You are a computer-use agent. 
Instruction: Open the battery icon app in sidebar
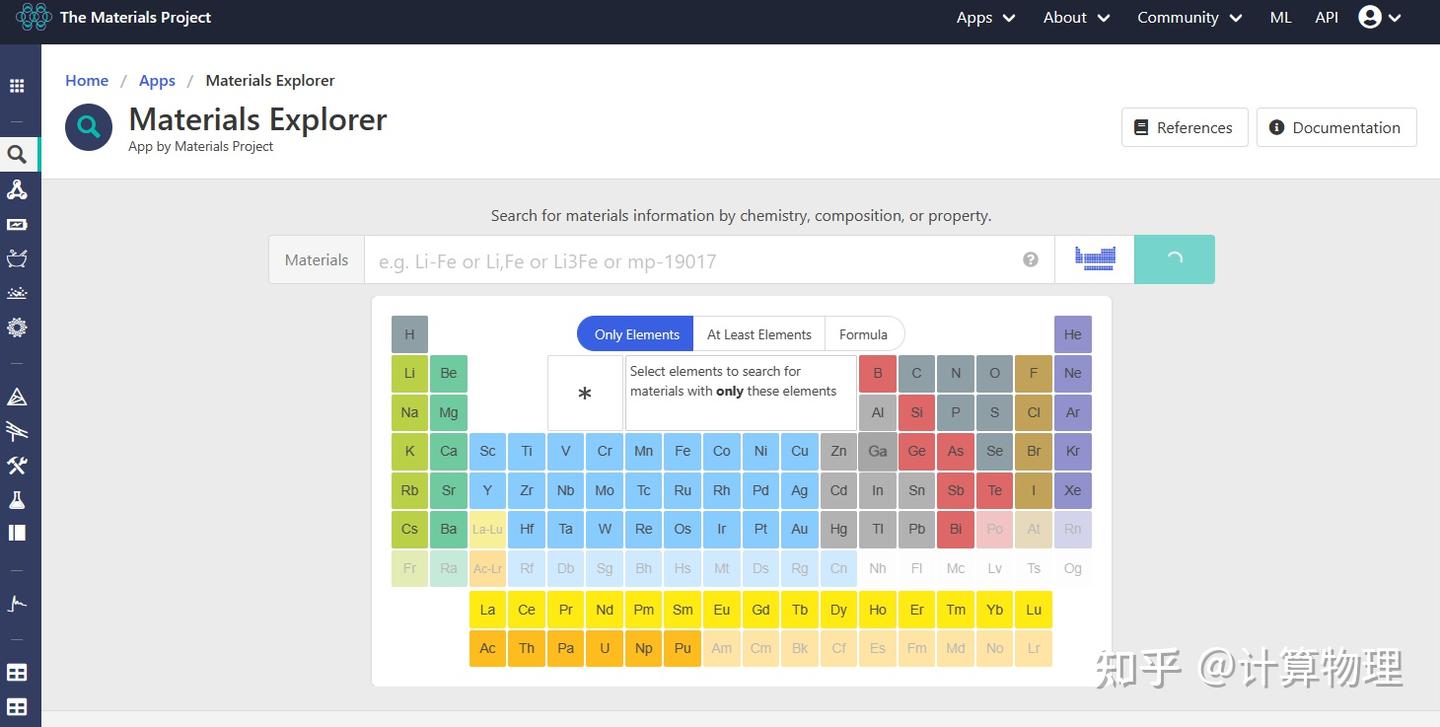click(x=17, y=224)
